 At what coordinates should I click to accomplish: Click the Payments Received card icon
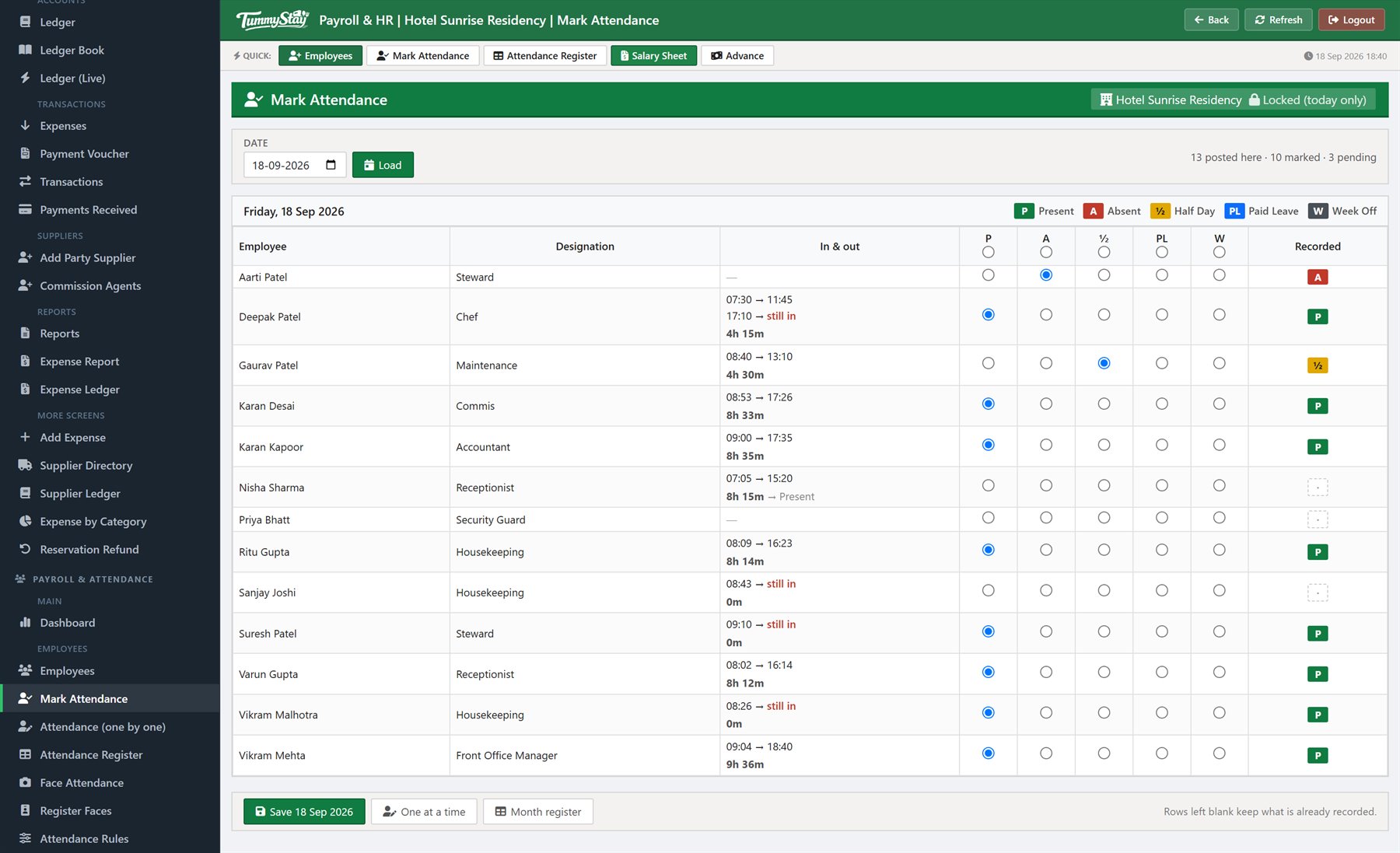(25, 209)
